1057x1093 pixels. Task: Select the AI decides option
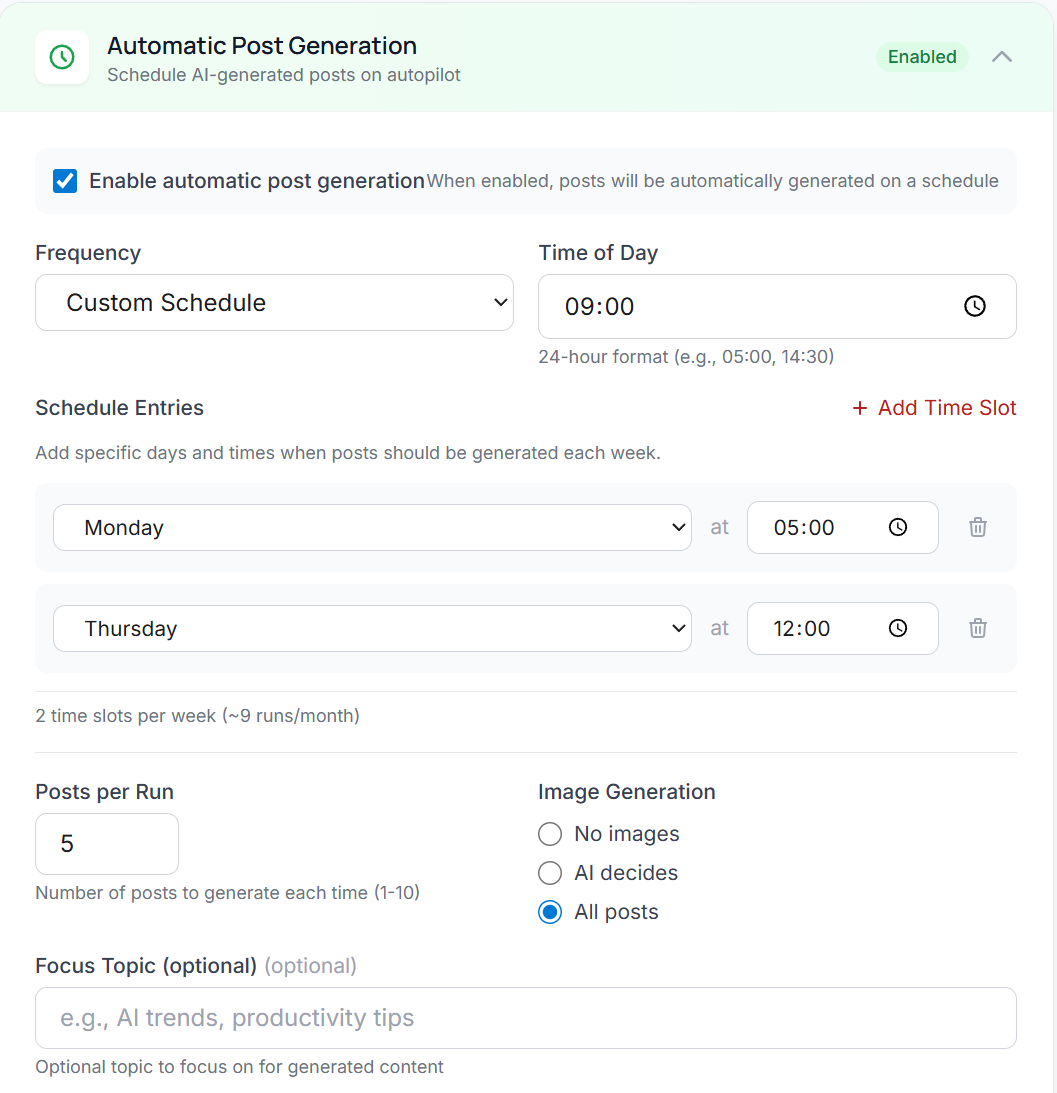coord(549,873)
